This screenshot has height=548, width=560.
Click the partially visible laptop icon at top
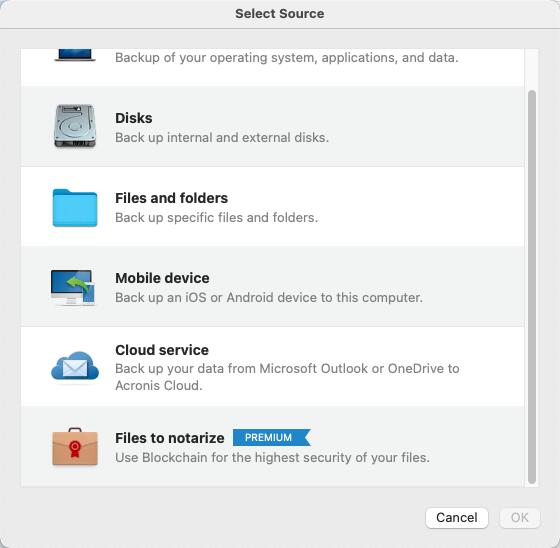click(x=75, y=55)
